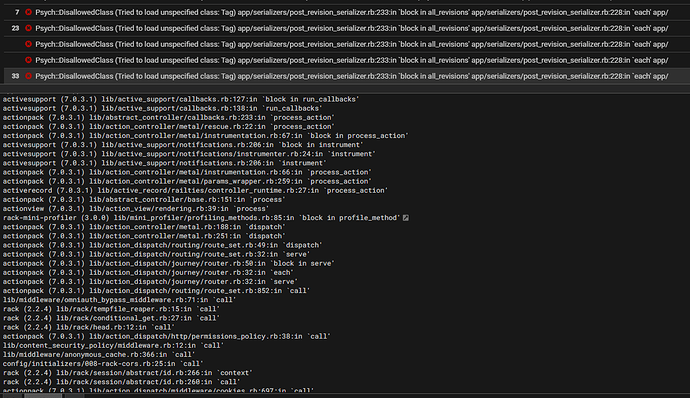Screen dimensions: 690x398
Task: Click the params_wrapper.rb:259 backtrace line
Action: pos(187,181)
